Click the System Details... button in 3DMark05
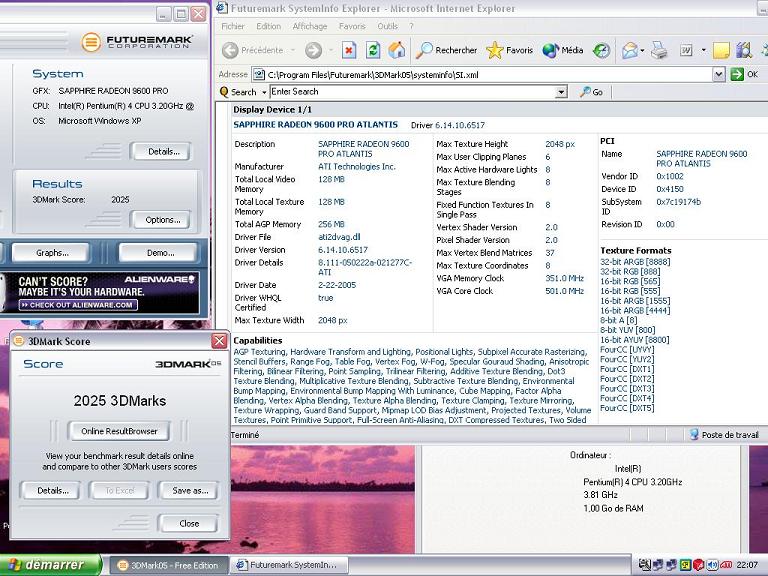Image resolution: width=768 pixels, height=576 pixels. click(161, 151)
